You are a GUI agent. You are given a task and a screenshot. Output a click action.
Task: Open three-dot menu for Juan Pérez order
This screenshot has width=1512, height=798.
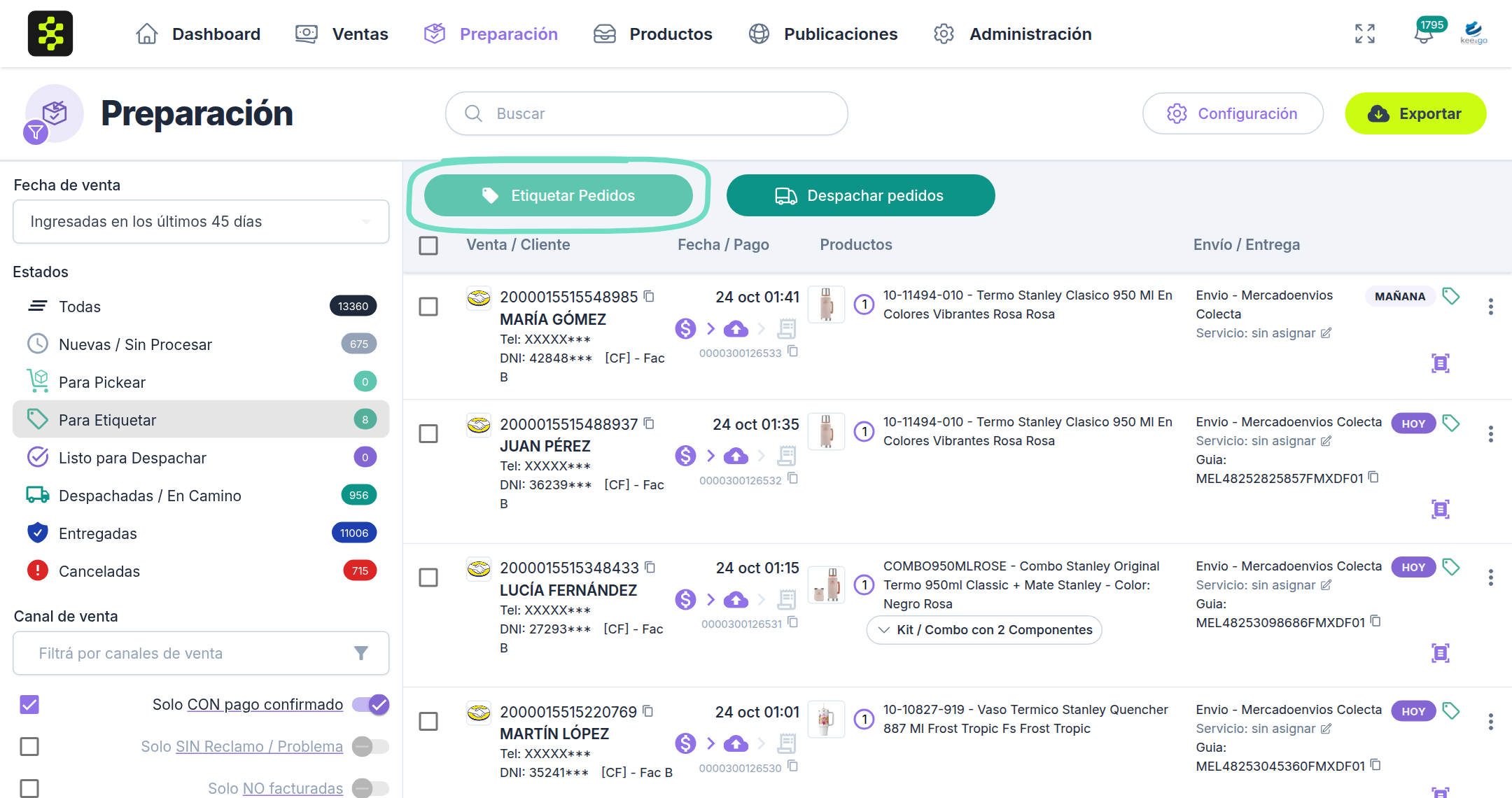[1491, 434]
